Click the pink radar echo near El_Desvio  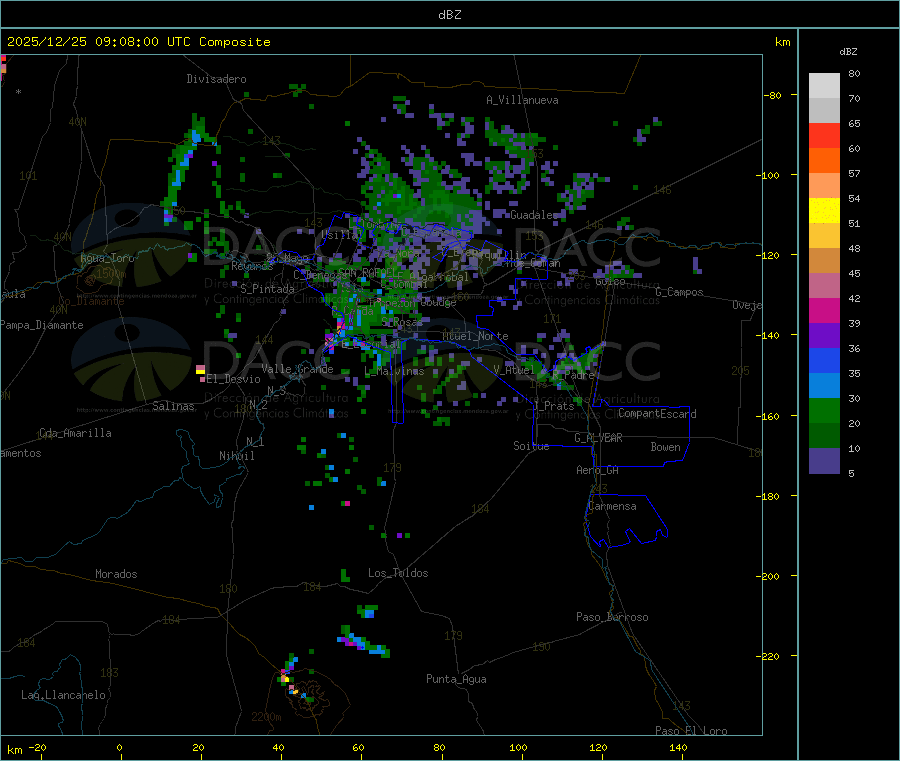pyautogui.click(x=201, y=371)
